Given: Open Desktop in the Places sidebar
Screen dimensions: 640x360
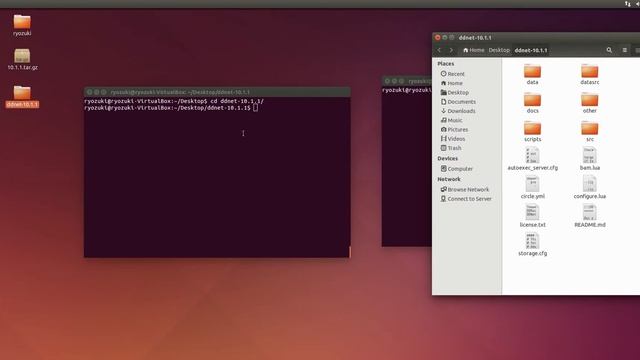Looking at the screenshot, I should tap(455, 93).
